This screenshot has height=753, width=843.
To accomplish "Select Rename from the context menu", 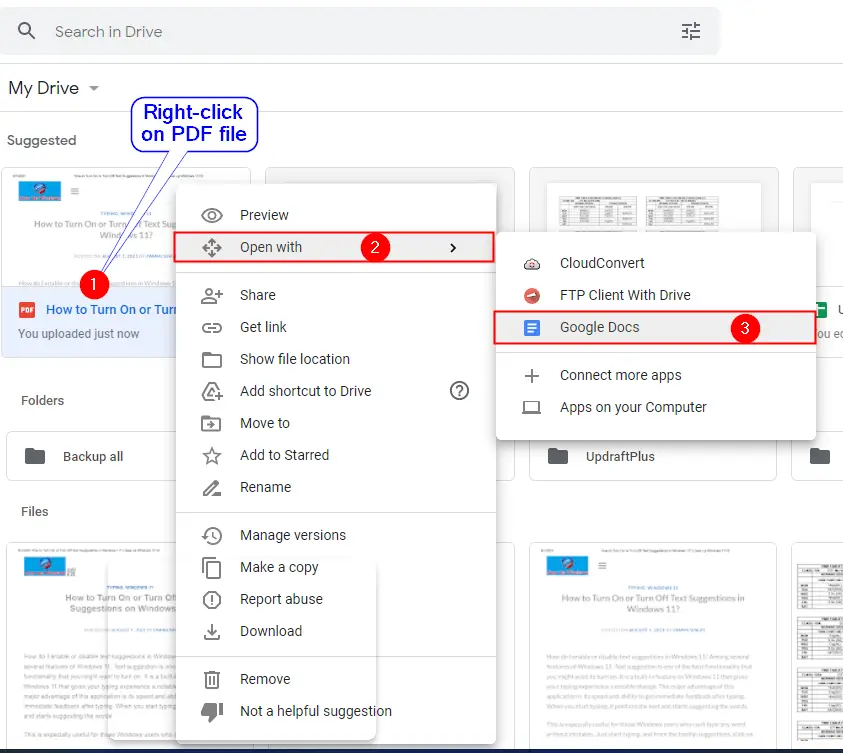I will [336, 487].
